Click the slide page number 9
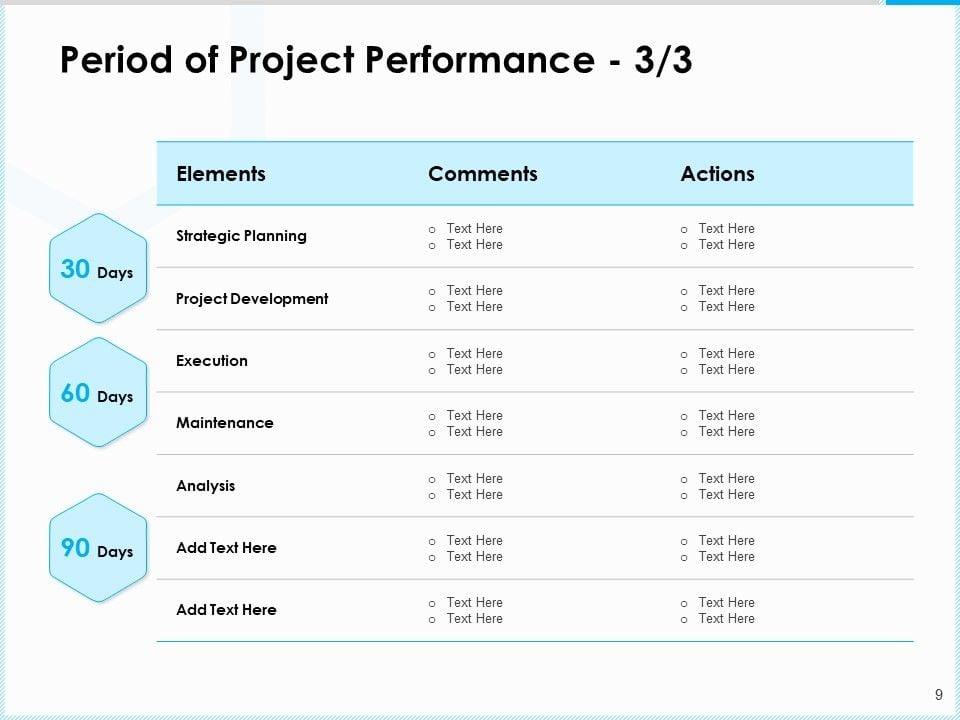This screenshot has height=720, width=960. pyautogui.click(x=938, y=695)
